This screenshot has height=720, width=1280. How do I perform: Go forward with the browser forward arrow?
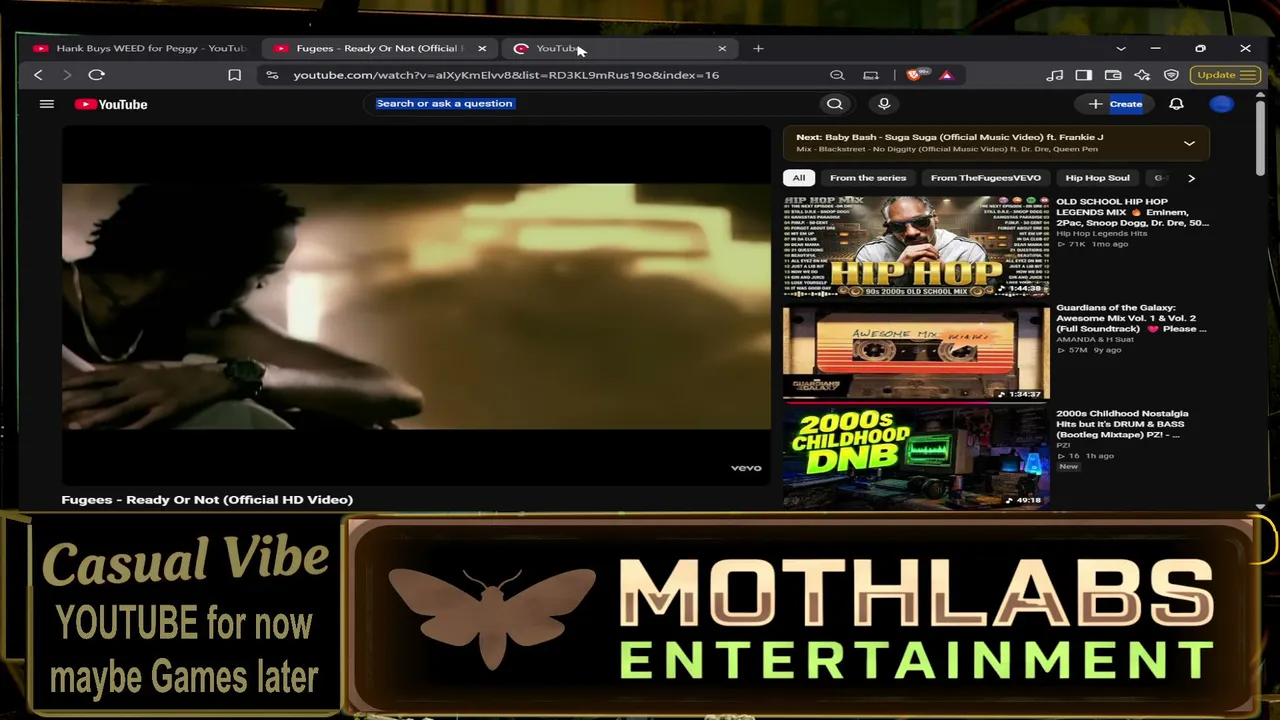pyautogui.click(x=67, y=75)
